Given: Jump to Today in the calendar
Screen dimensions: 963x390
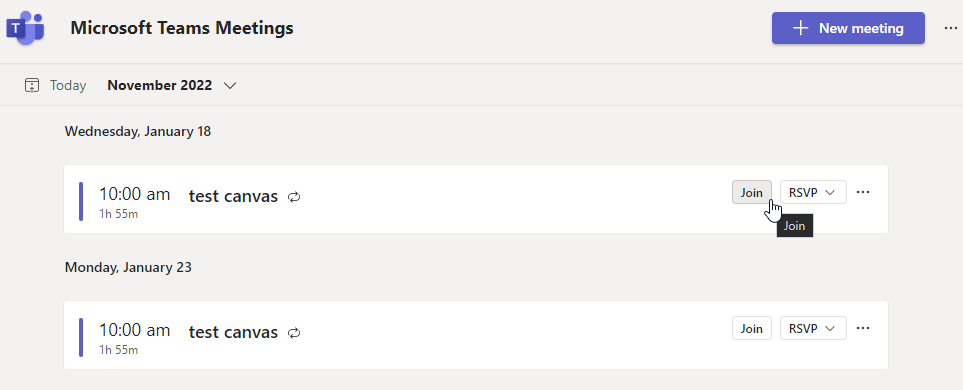Looking at the screenshot, I should [68, 85].
